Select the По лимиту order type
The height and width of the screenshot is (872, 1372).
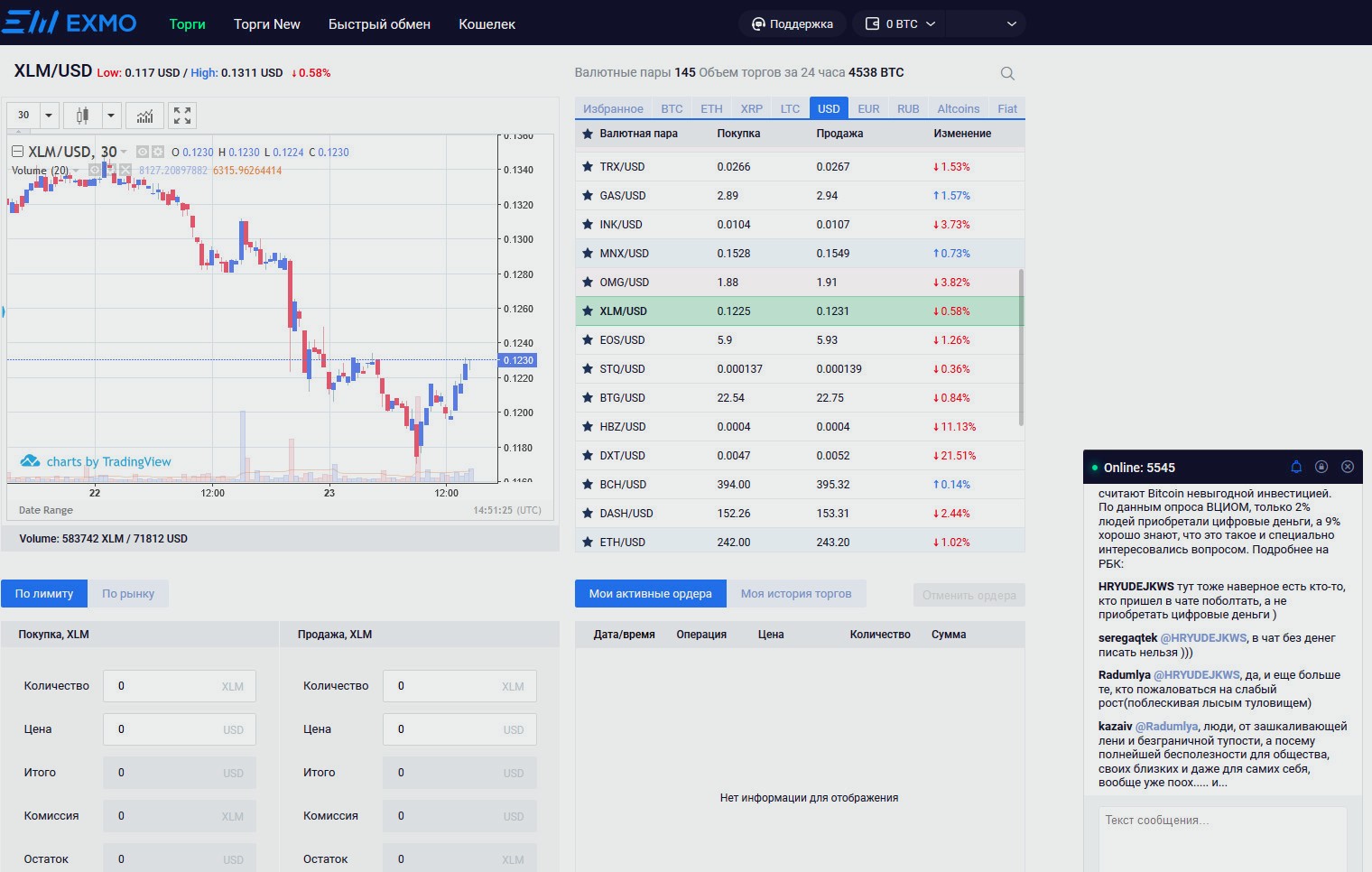tap(44, 593)
